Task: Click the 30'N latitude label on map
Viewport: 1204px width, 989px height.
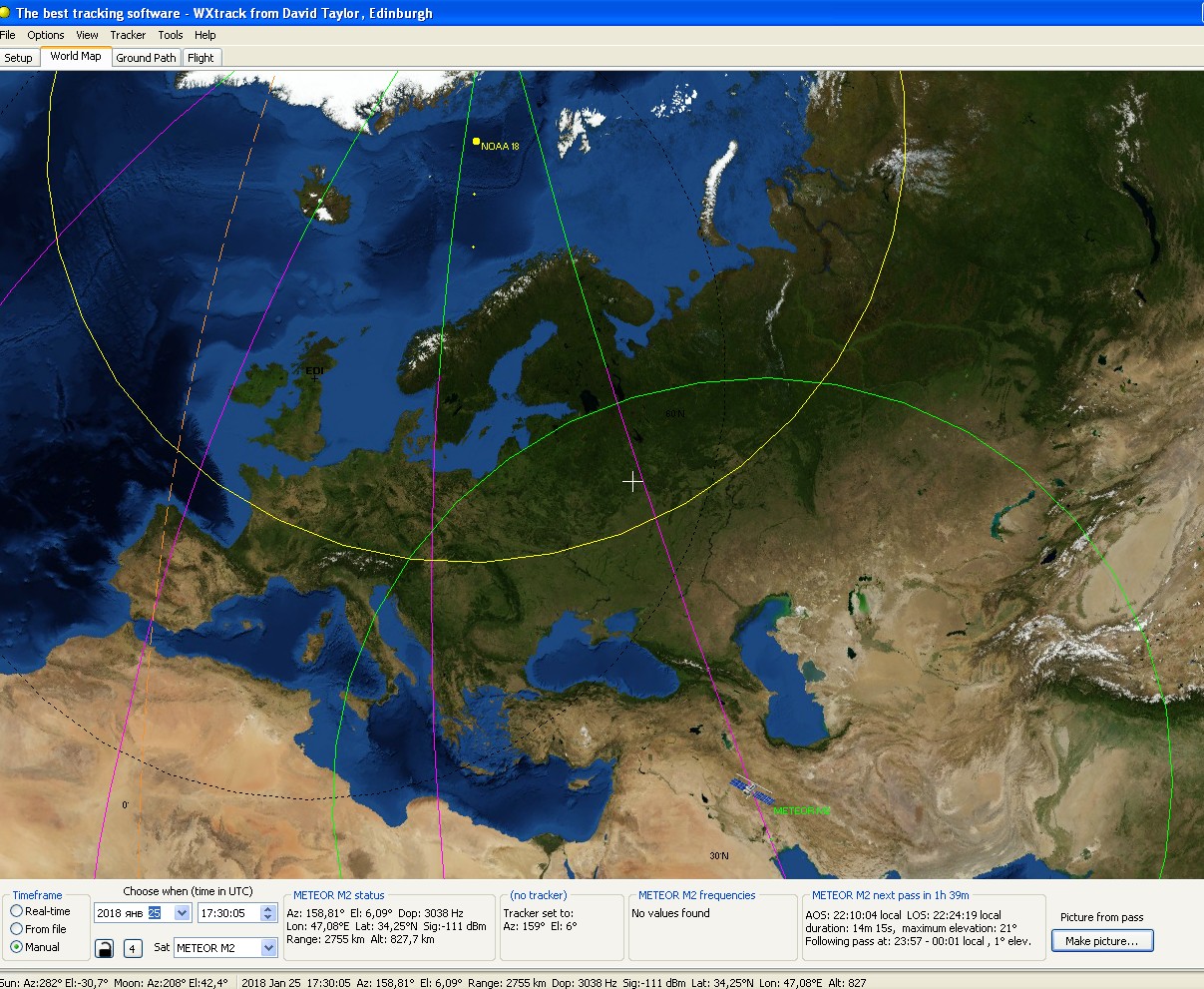Action: click(x=719, y=856)
